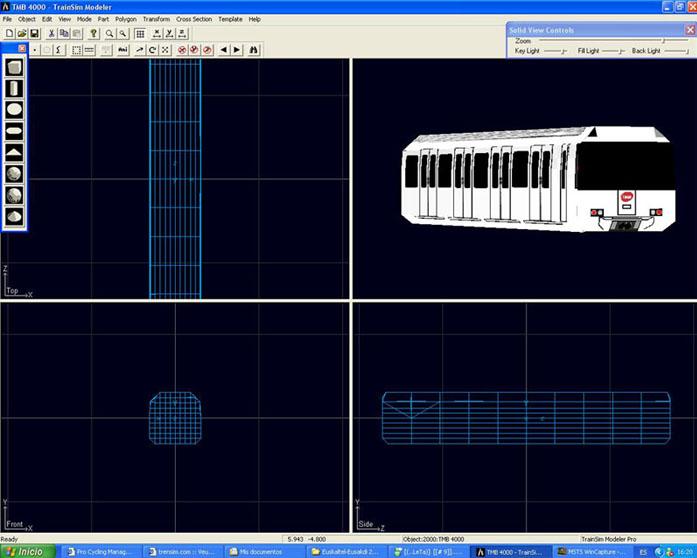Select the box primitive shape
Image resolution: width=697 pixels, height=558 pixels.
[x=15, y=68]
